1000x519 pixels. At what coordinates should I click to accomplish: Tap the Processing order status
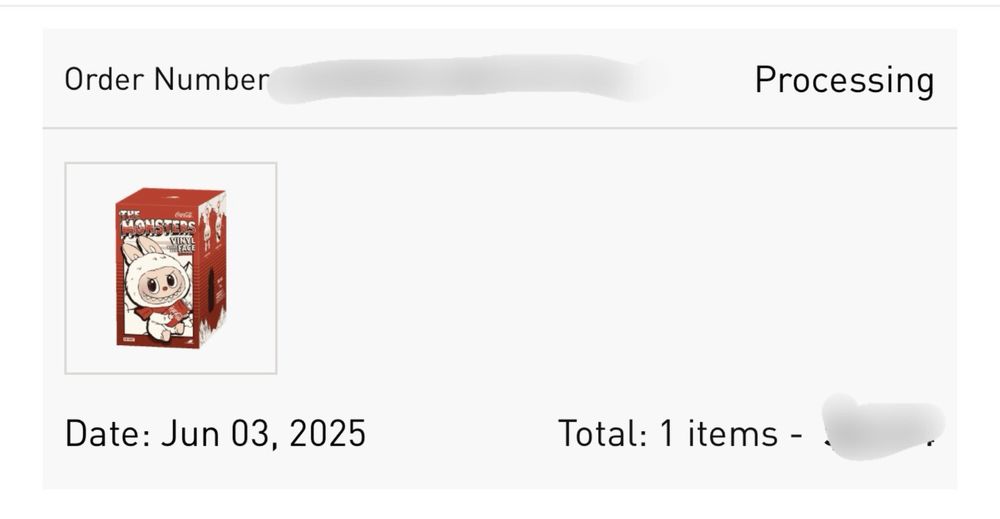(x=843, y=80)
